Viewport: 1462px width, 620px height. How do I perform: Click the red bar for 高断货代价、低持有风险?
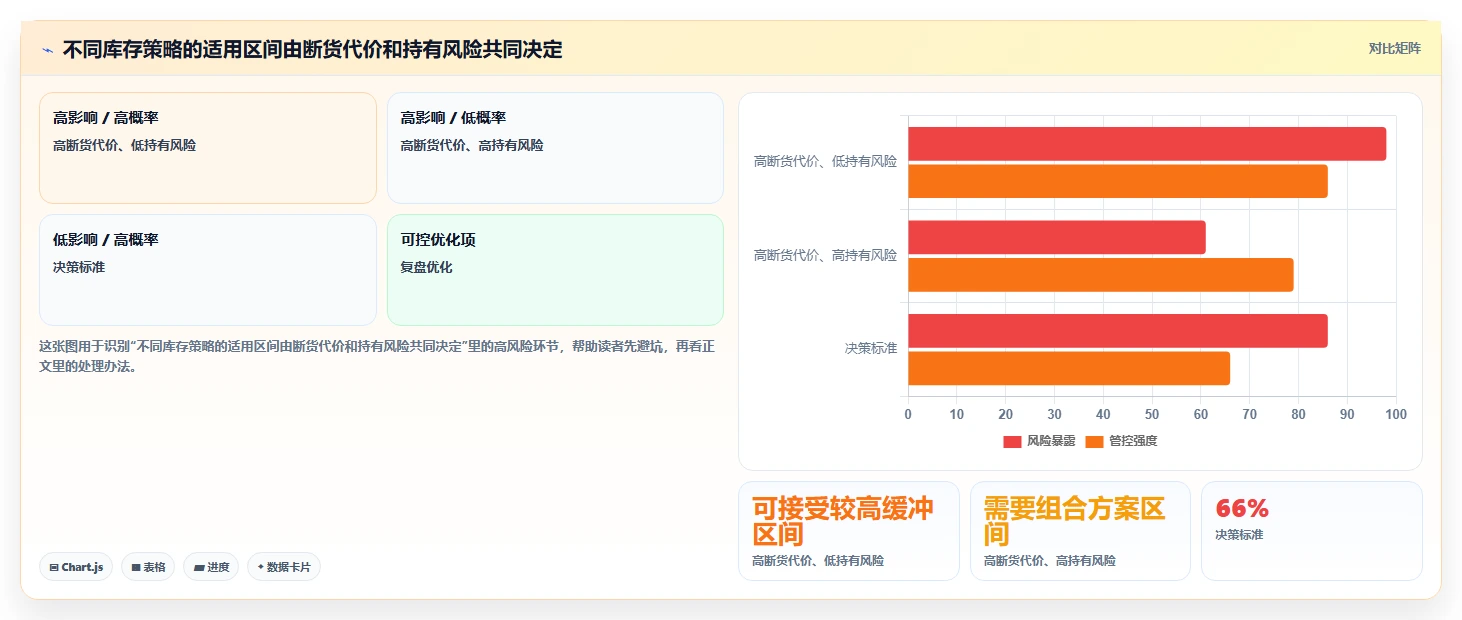(1147, 144)
